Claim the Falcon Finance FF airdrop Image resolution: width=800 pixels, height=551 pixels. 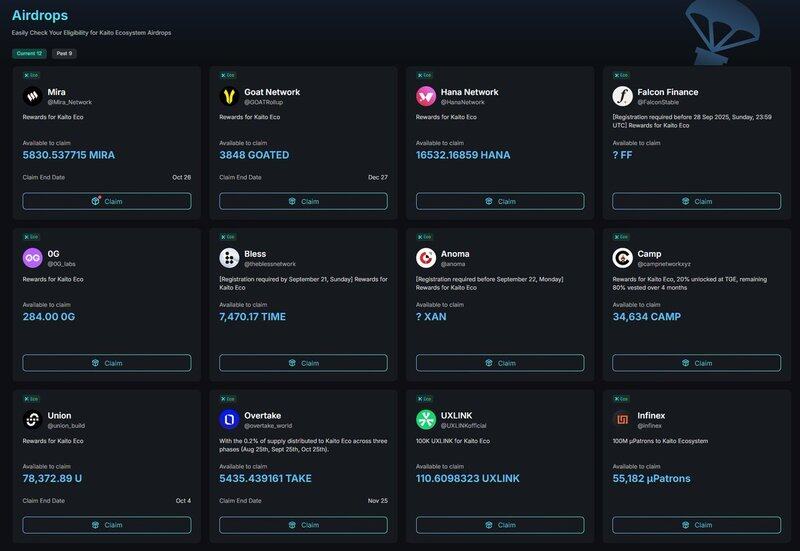click(696, 201)
